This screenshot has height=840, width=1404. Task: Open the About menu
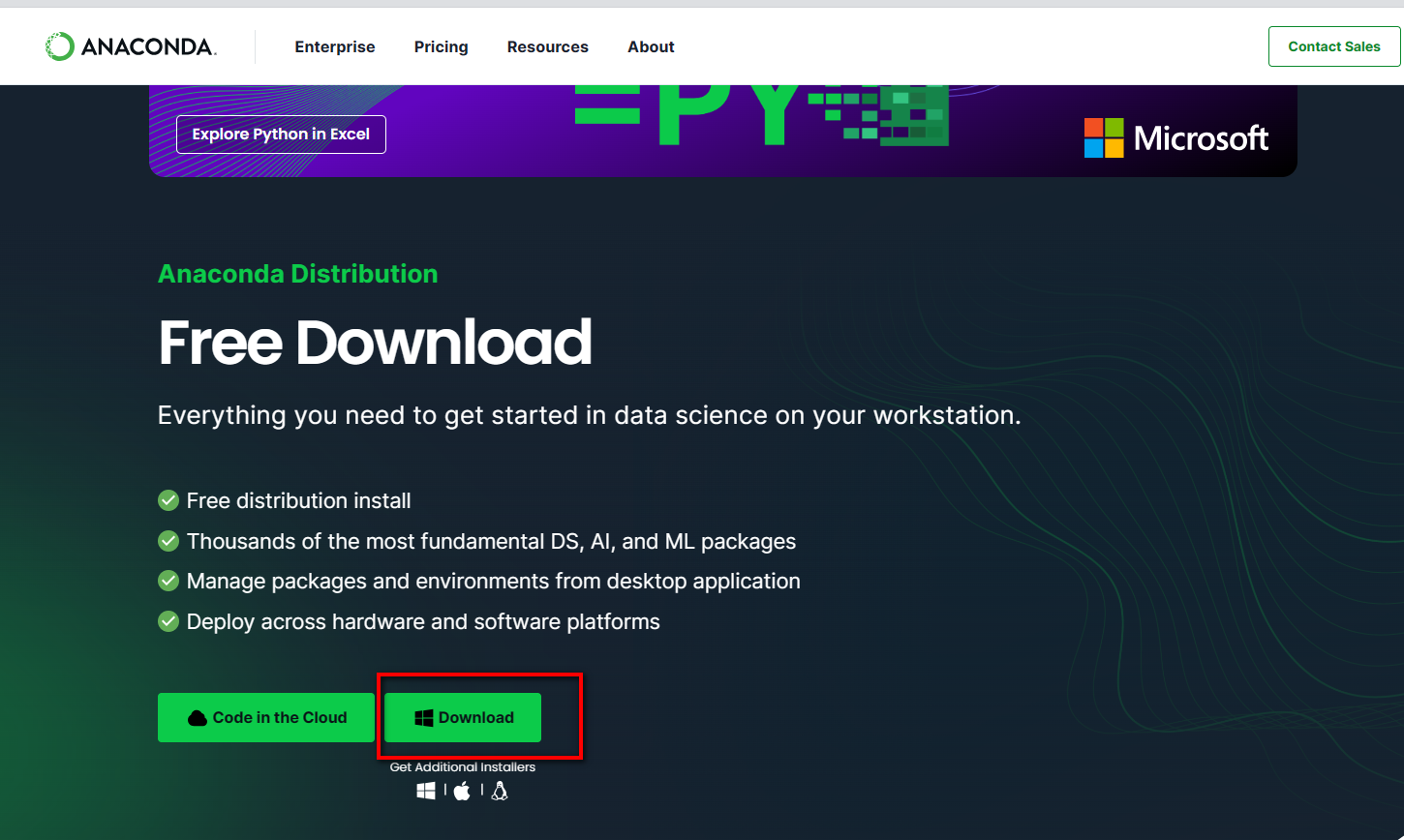(x=651, y=46)
